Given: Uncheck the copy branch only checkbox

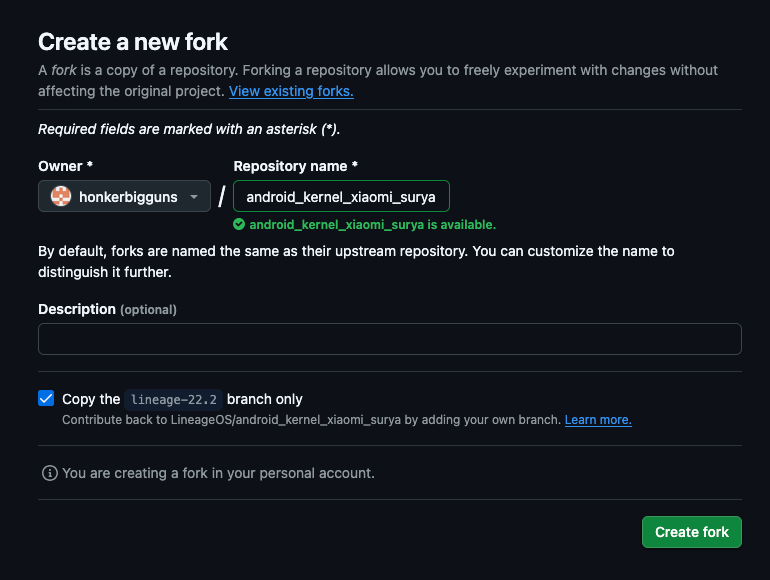Looking at the screenshot, I should pyautogui.click(x=46, y=398).
